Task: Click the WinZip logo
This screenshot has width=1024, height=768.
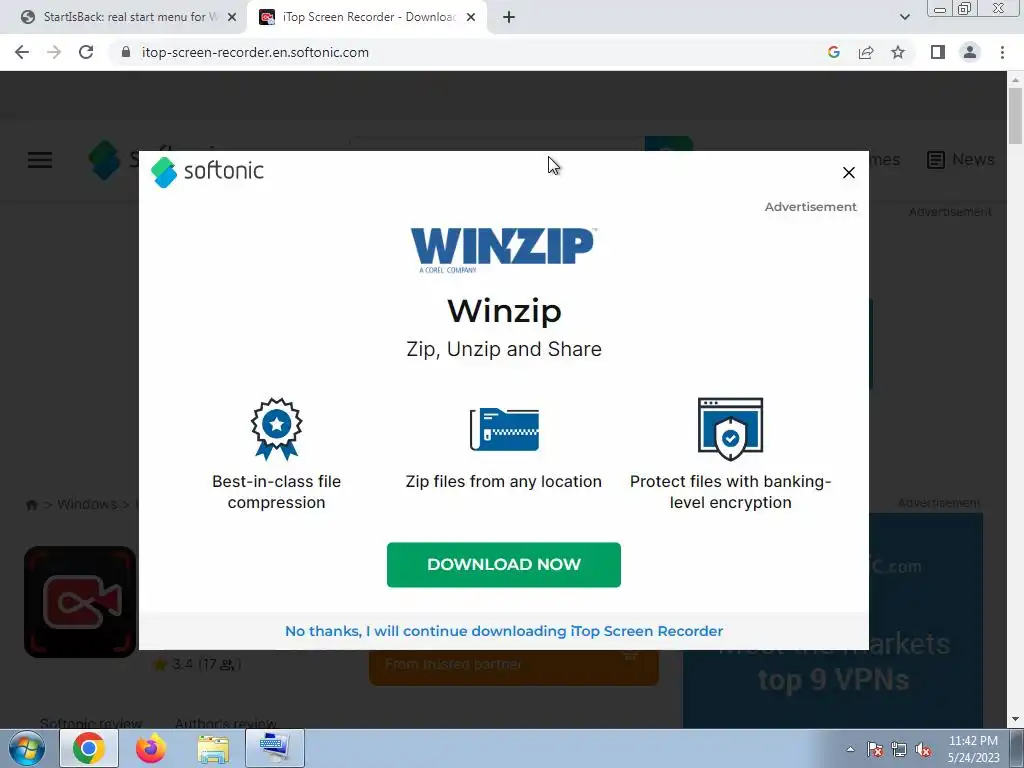Action: click(x=502, y=249)
